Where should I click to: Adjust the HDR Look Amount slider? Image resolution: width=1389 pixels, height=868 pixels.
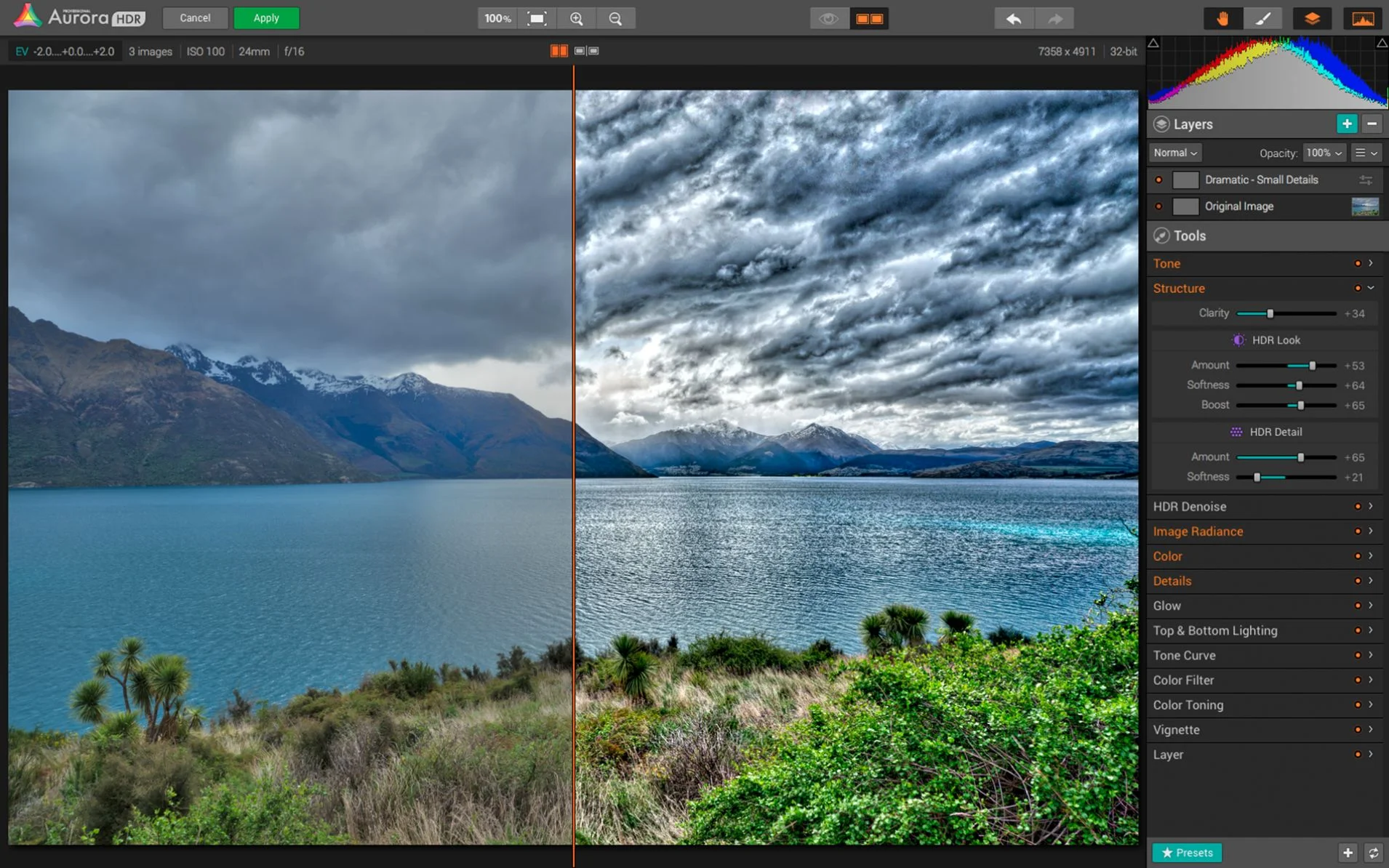click(1312, 366)
